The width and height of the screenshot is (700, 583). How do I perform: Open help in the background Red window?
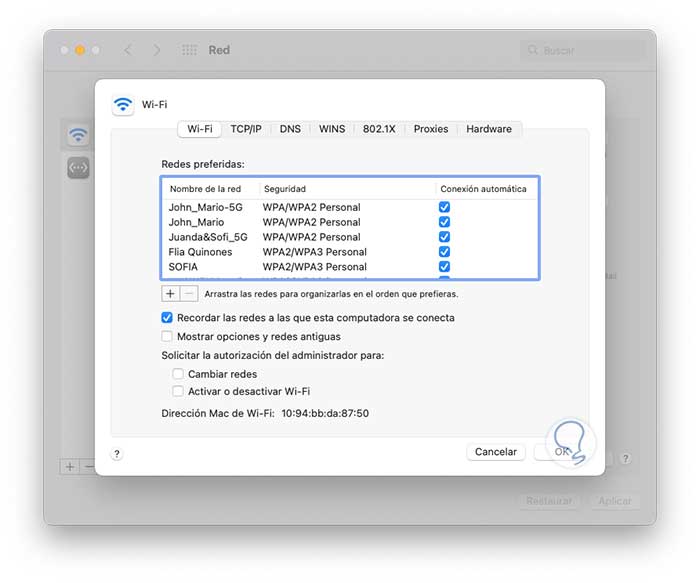coord(626,458)
